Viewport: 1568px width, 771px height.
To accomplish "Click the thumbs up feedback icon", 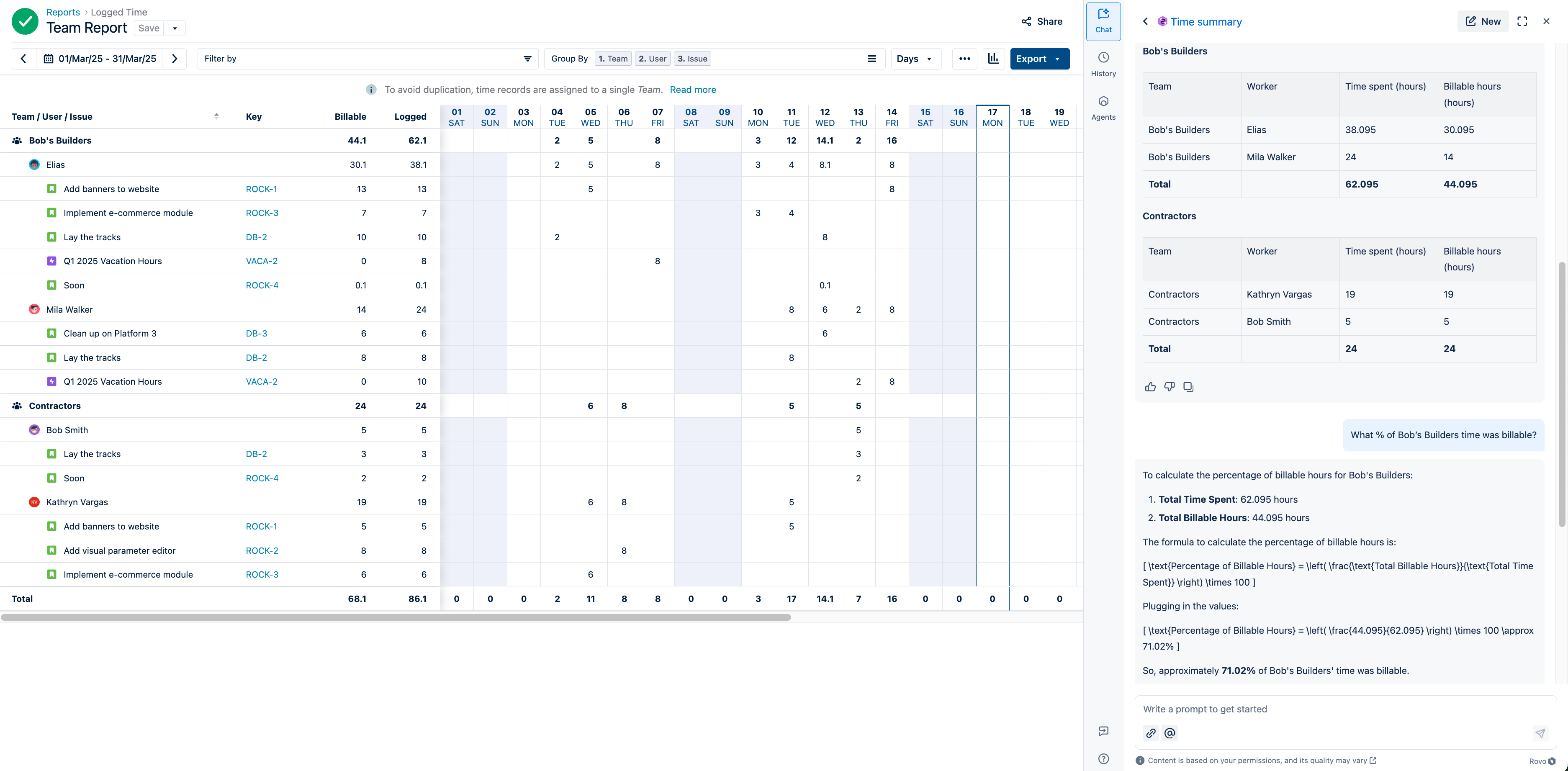I will point(1150,386).
